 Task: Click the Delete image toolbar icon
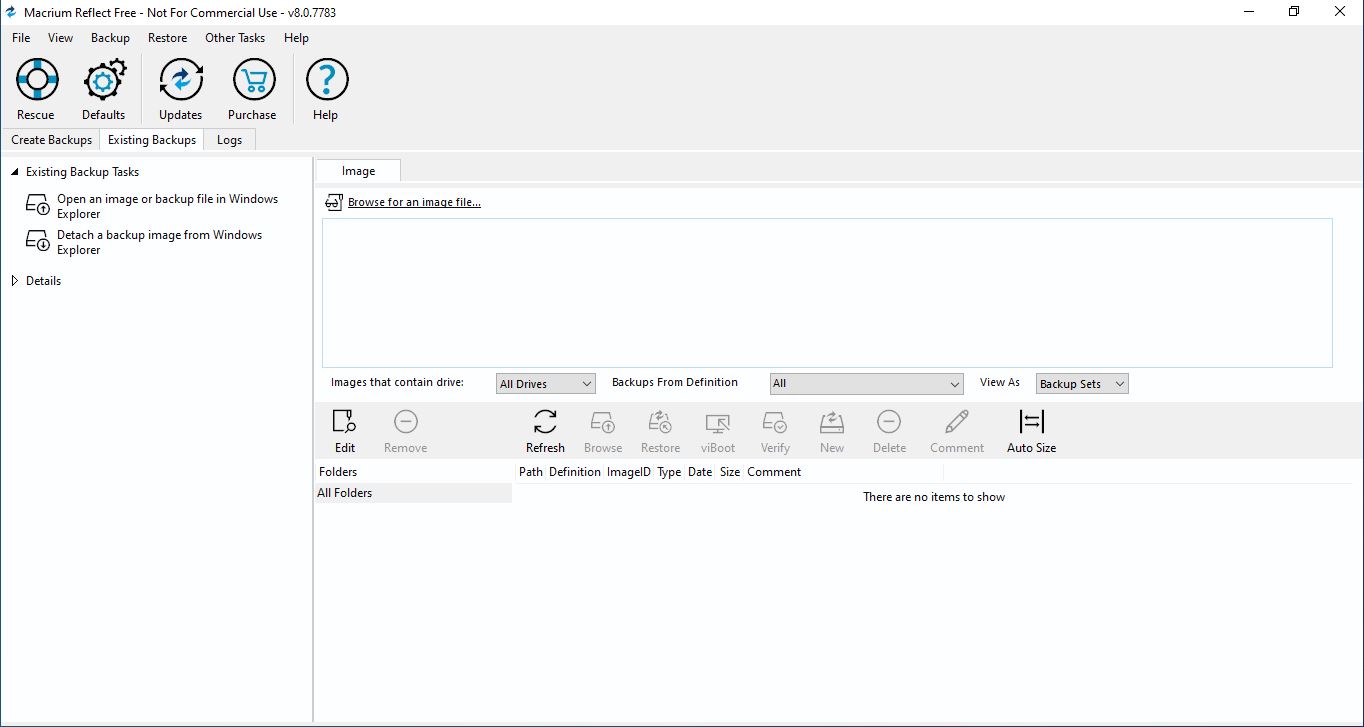tap(889, 421)
